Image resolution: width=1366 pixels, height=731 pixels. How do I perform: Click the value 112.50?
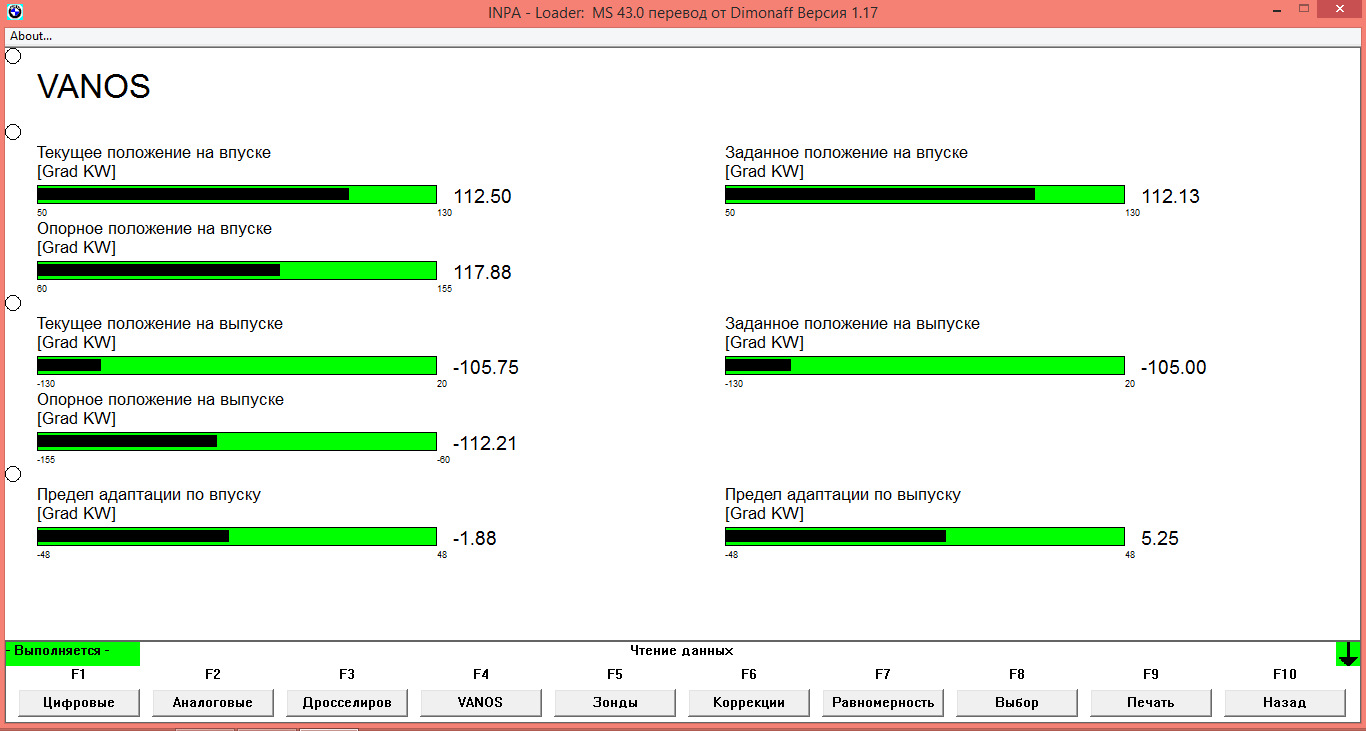(483, 197)
